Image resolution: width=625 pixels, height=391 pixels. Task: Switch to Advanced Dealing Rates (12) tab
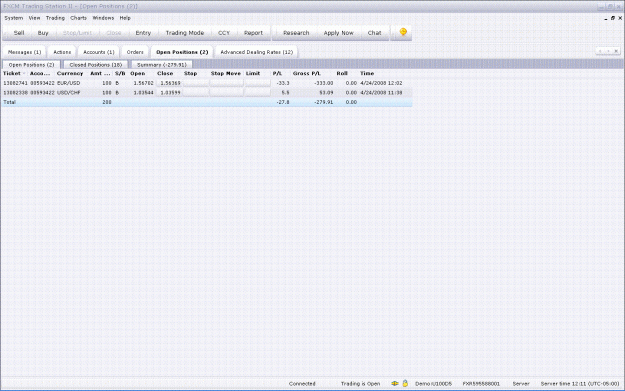coord(257,52)
